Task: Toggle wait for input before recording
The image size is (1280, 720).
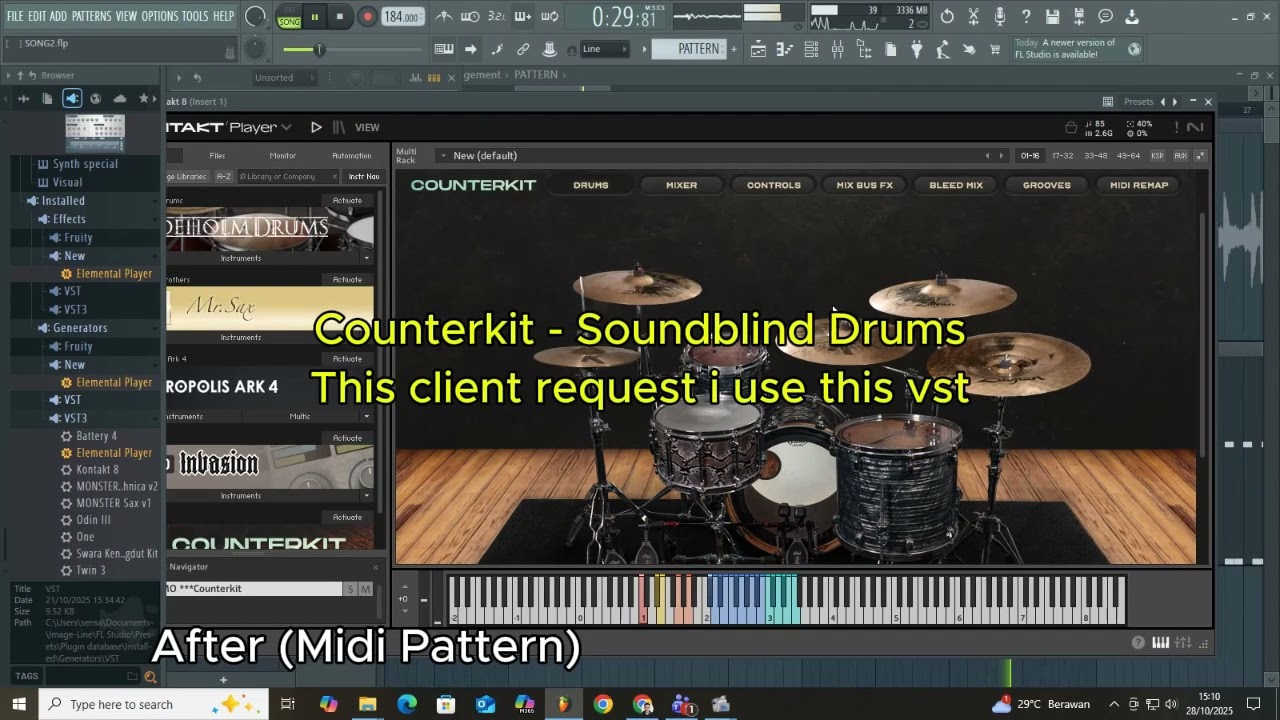Action: [x=470, y=17]
